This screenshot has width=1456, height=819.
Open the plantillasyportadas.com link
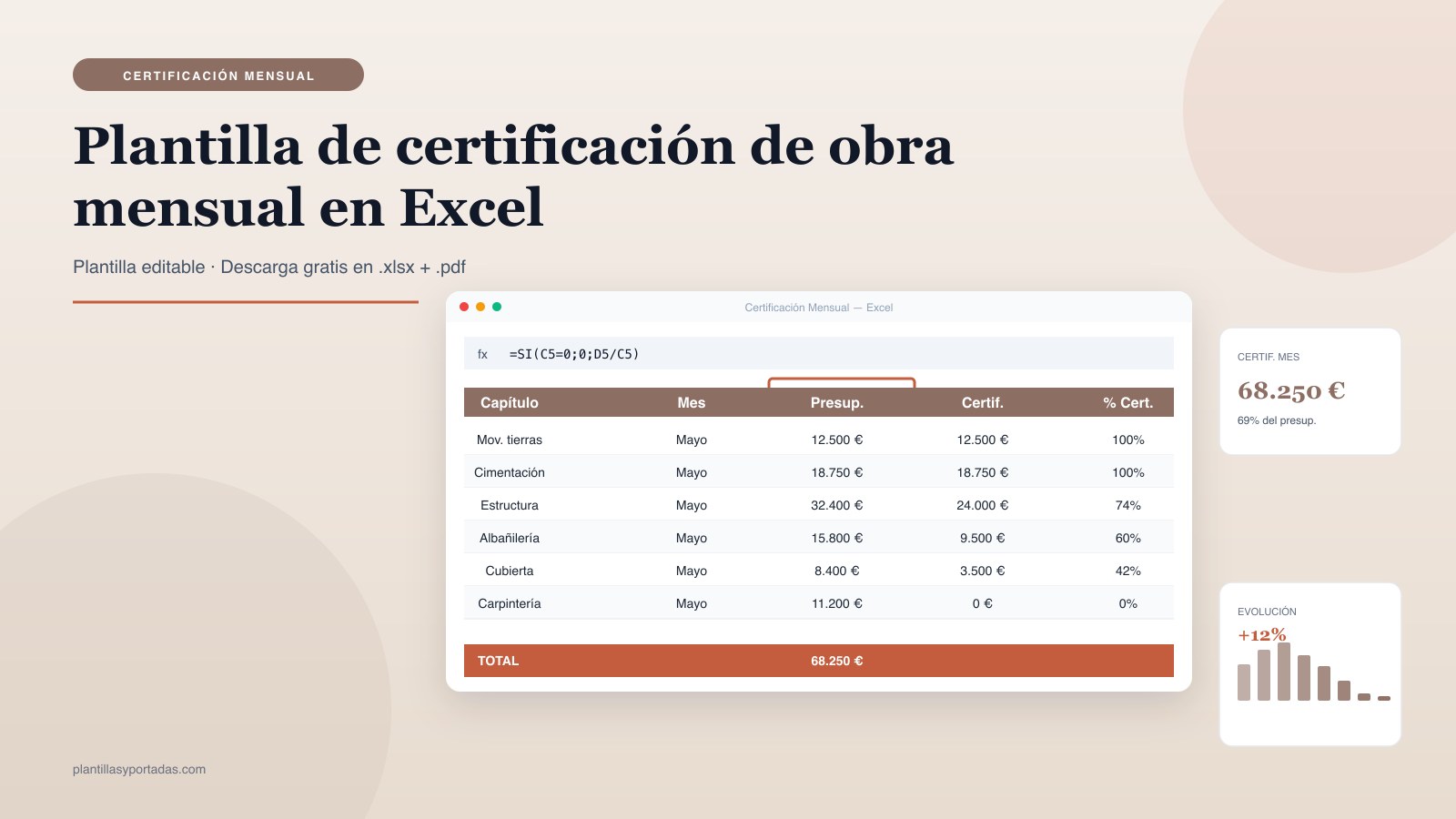point(139,769)
